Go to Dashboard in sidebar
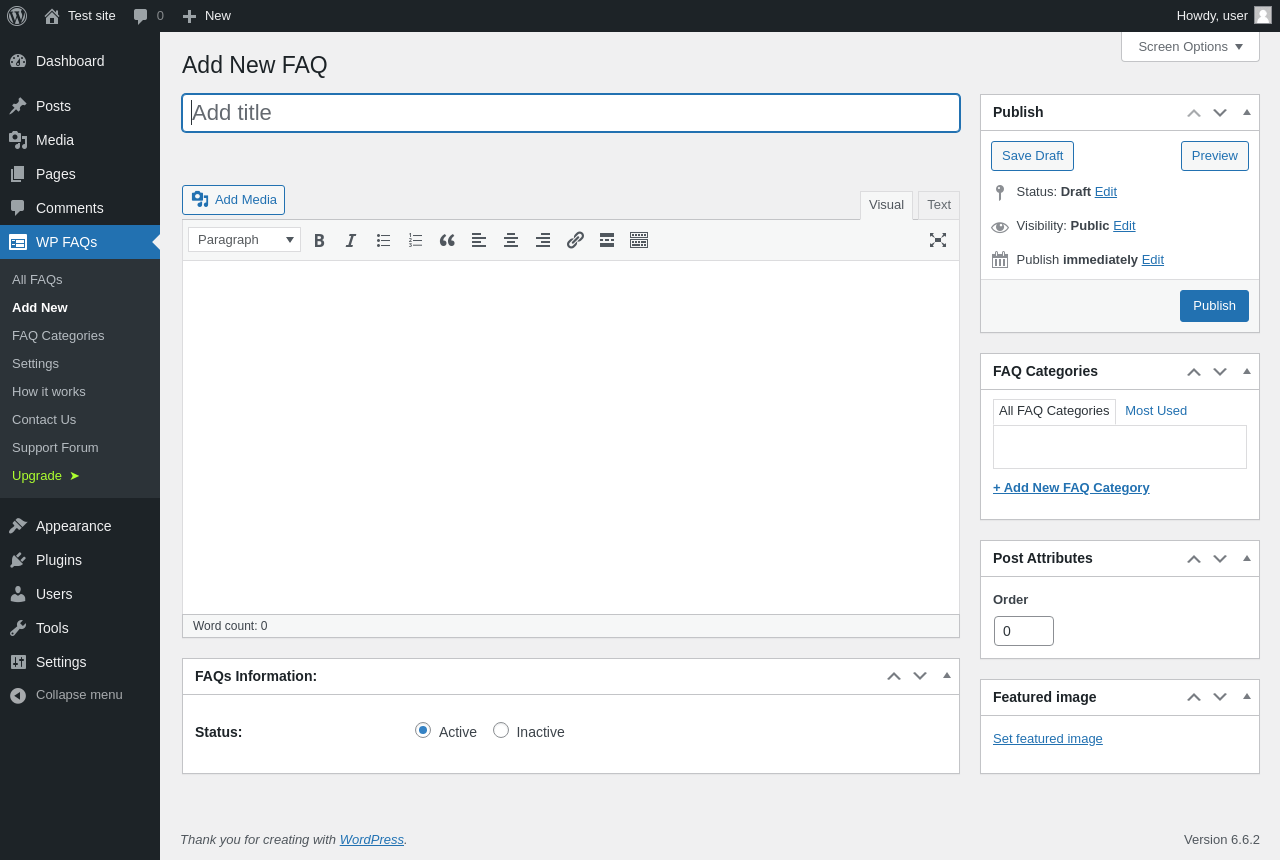 (x=80, y=61)
